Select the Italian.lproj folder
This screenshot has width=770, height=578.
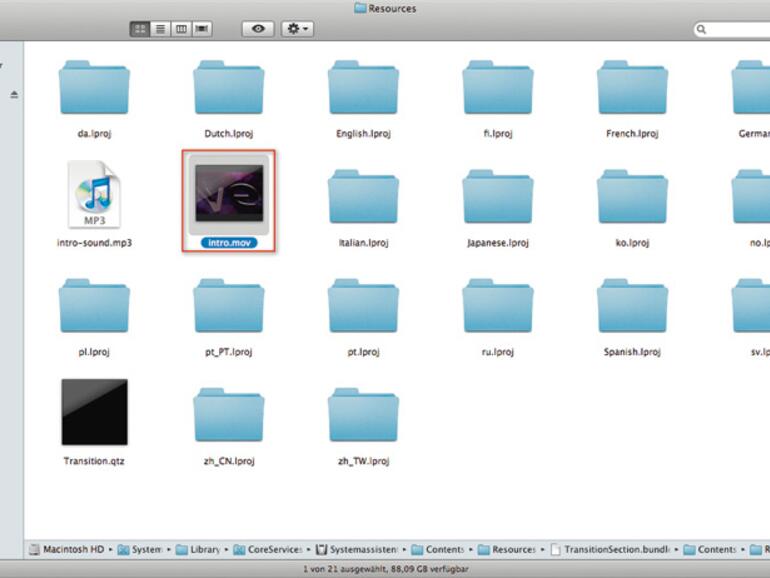pyautogui.click(x=363, y=196)
